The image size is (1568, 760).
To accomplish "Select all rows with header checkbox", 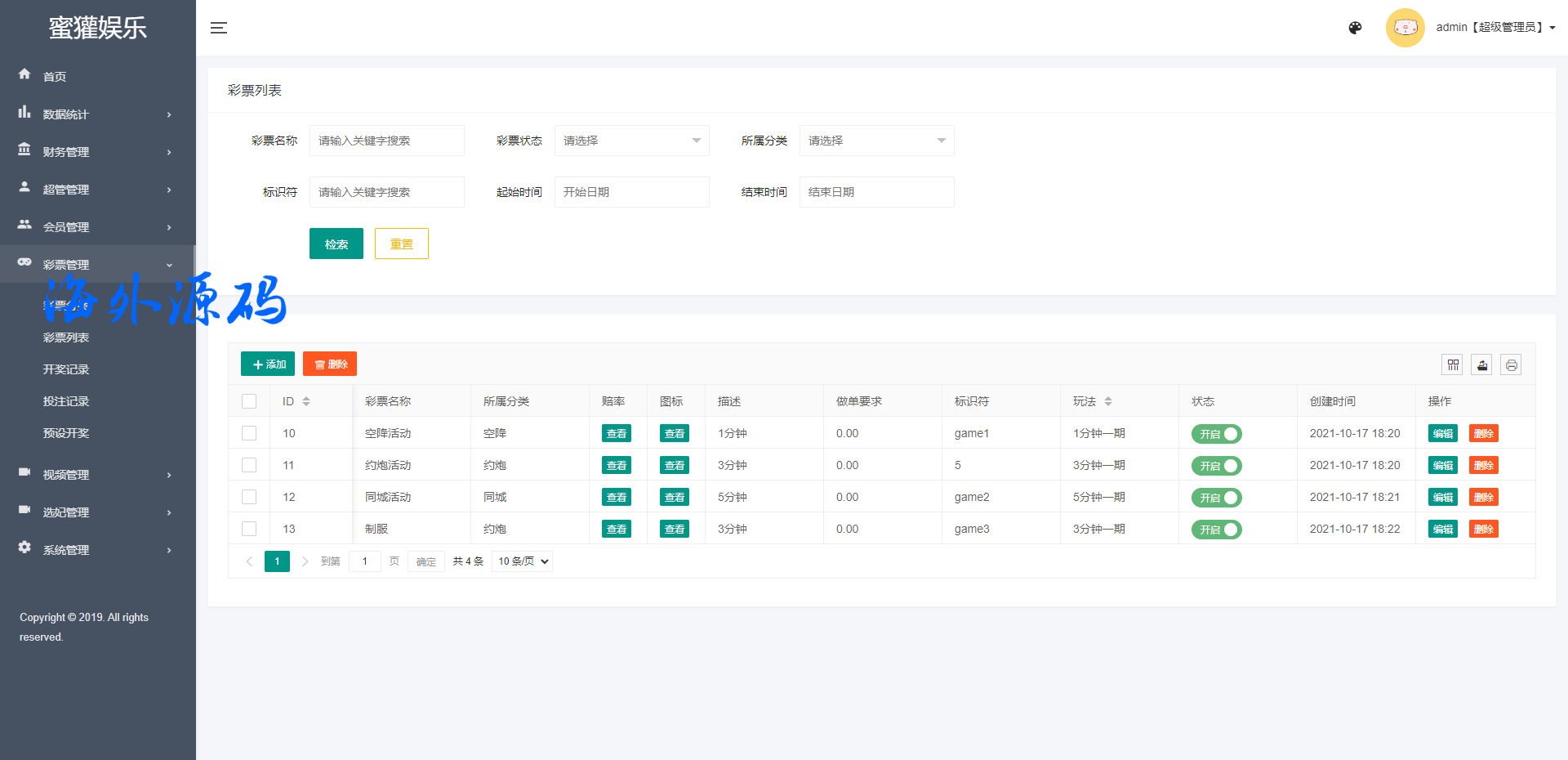I will (249, 401).
